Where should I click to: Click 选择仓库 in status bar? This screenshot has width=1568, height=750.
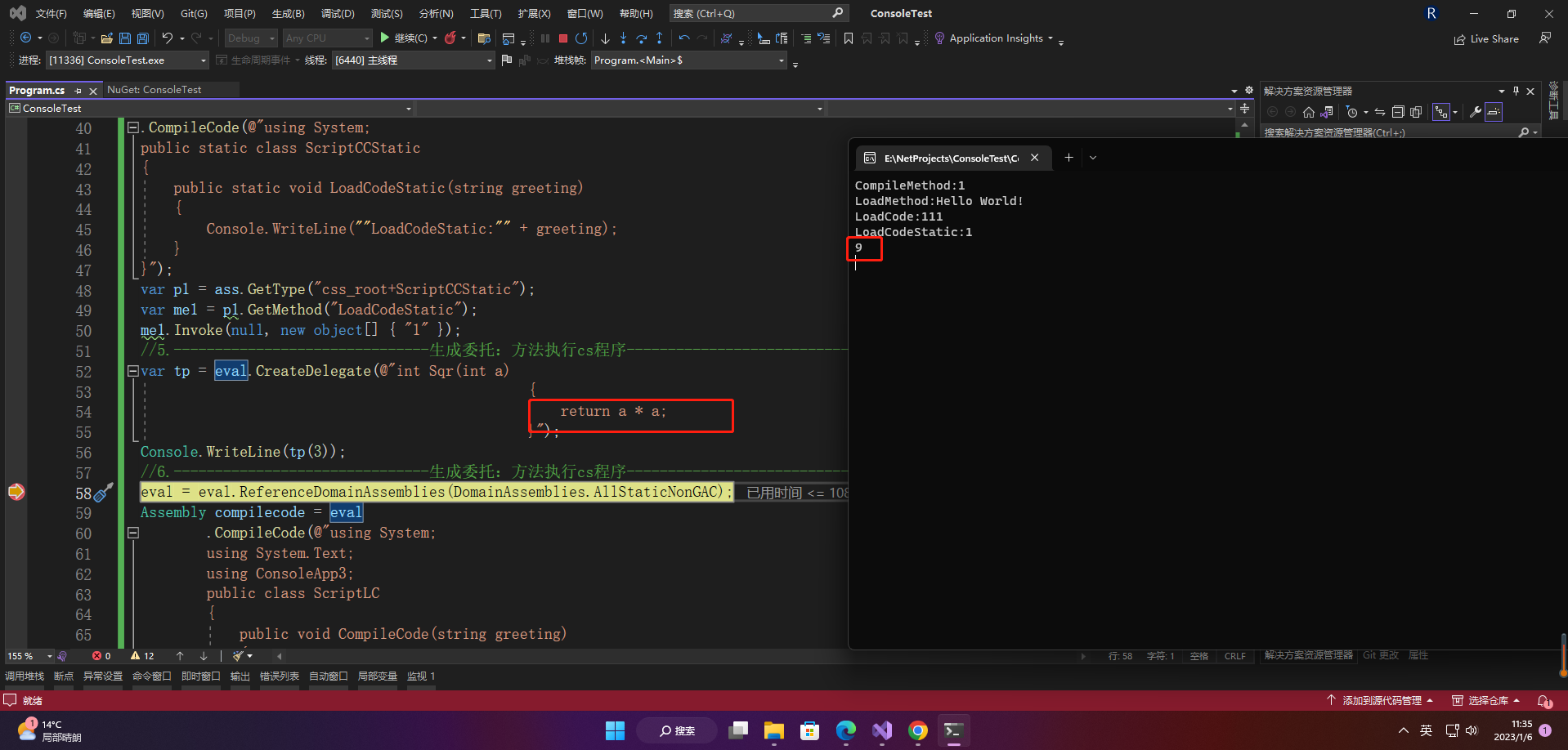(x=1485, y=701)
